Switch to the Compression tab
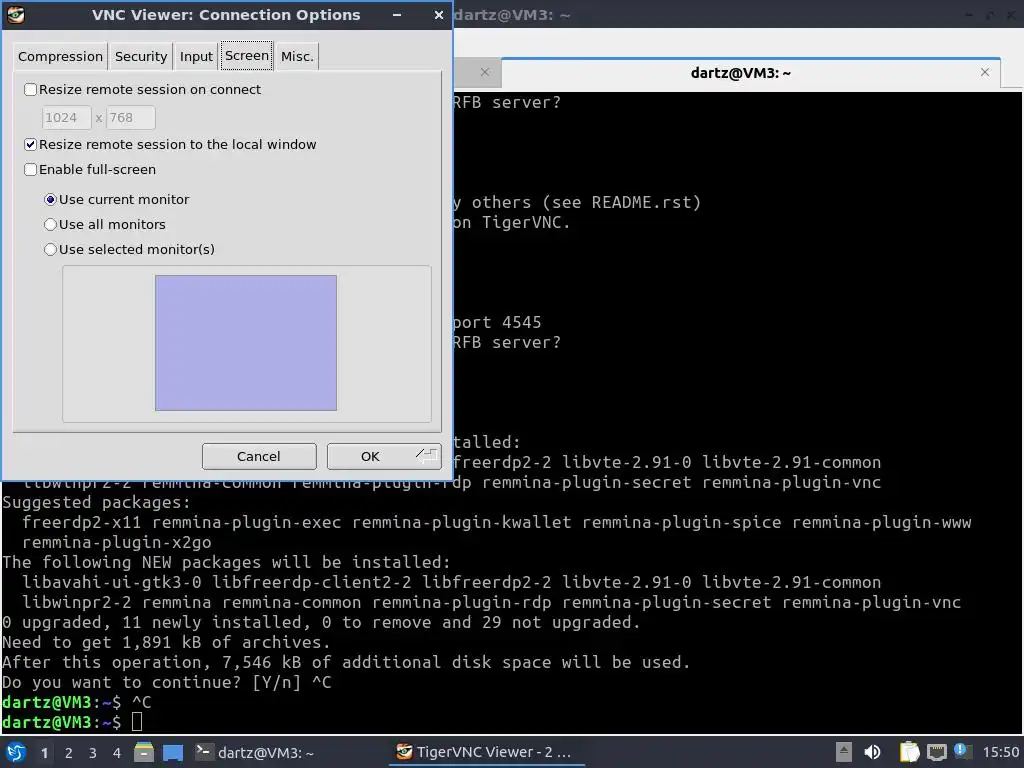1024x768 pixels. (x=60, y=56)
